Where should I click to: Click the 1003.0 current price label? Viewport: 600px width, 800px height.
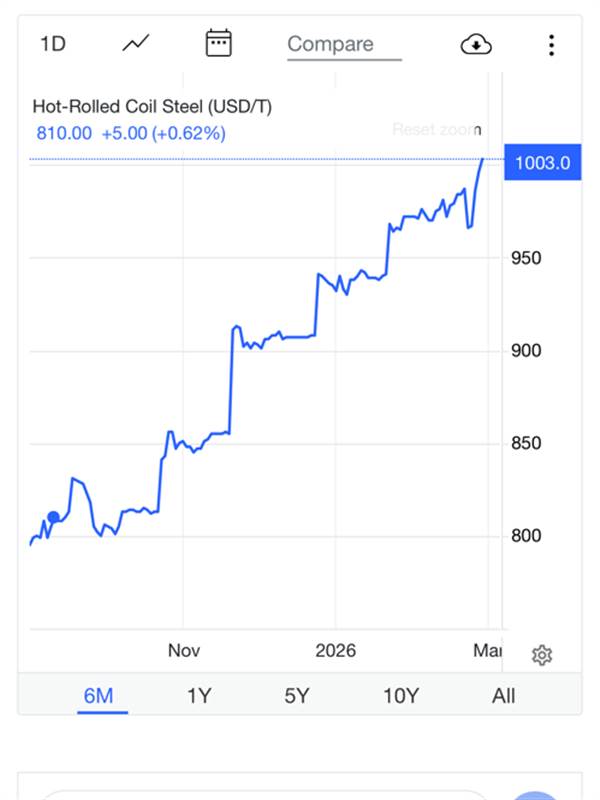click(x=542, y=163)
